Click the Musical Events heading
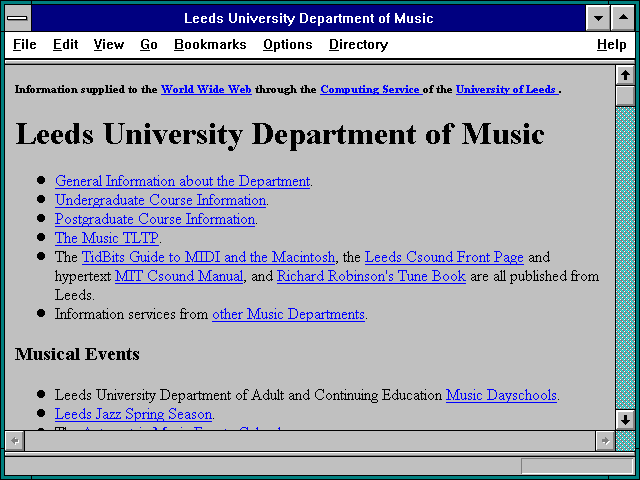The height and width of the screenshot is (480, 640). (77, 354)
